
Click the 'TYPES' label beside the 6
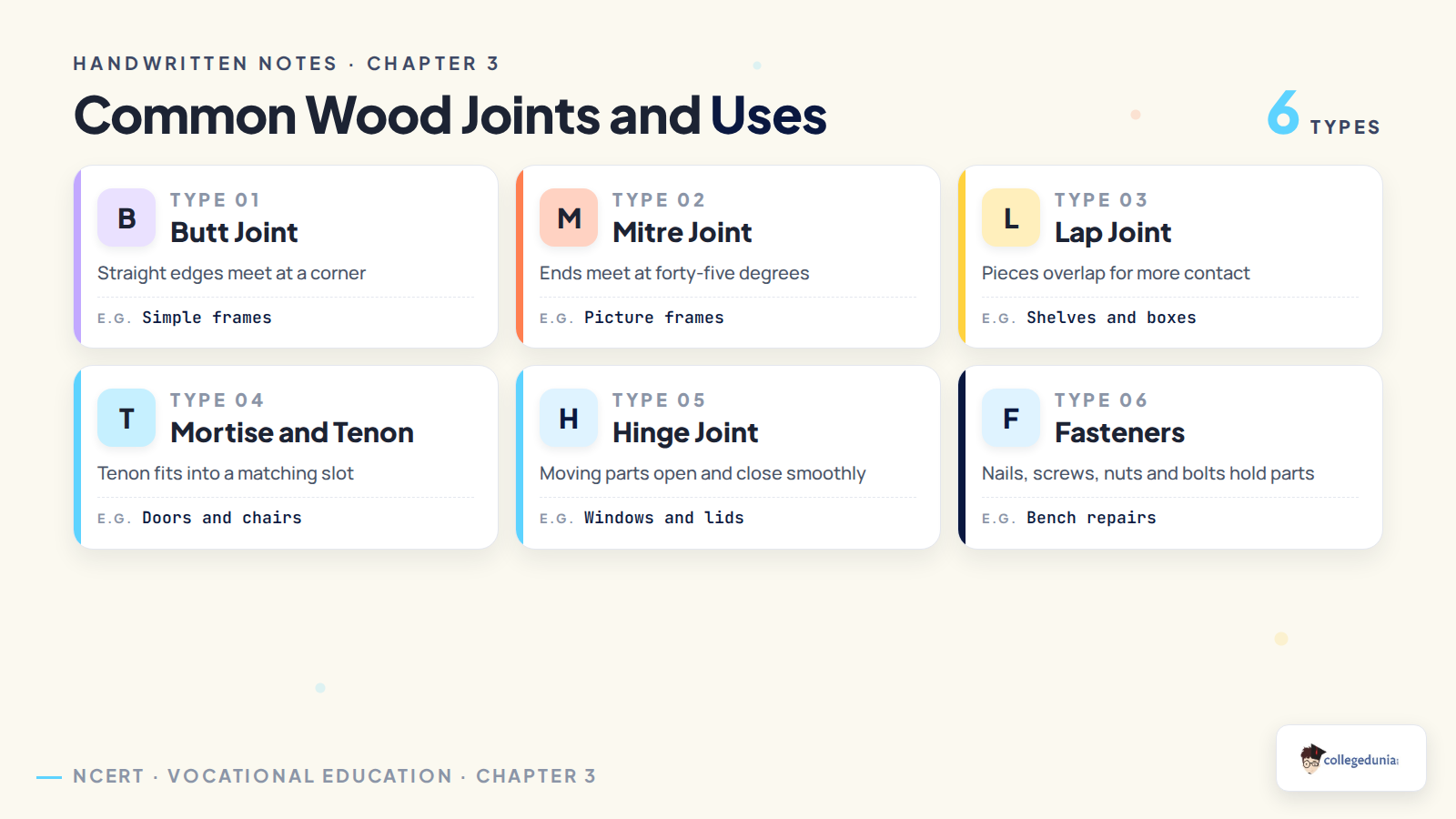click(x=1345, y=127)
